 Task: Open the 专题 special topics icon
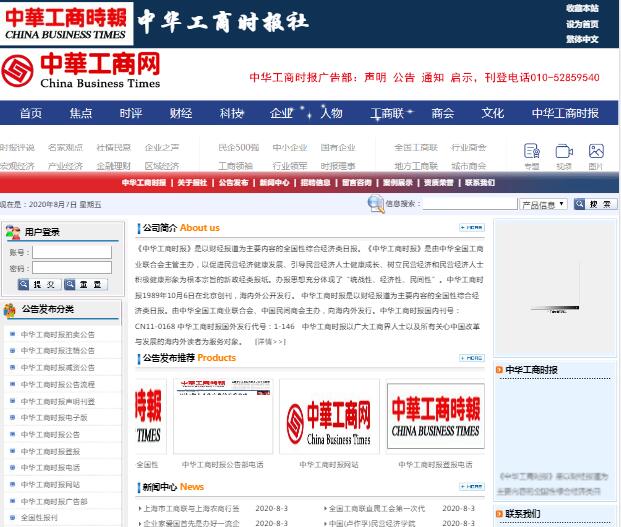coord(531,152)
